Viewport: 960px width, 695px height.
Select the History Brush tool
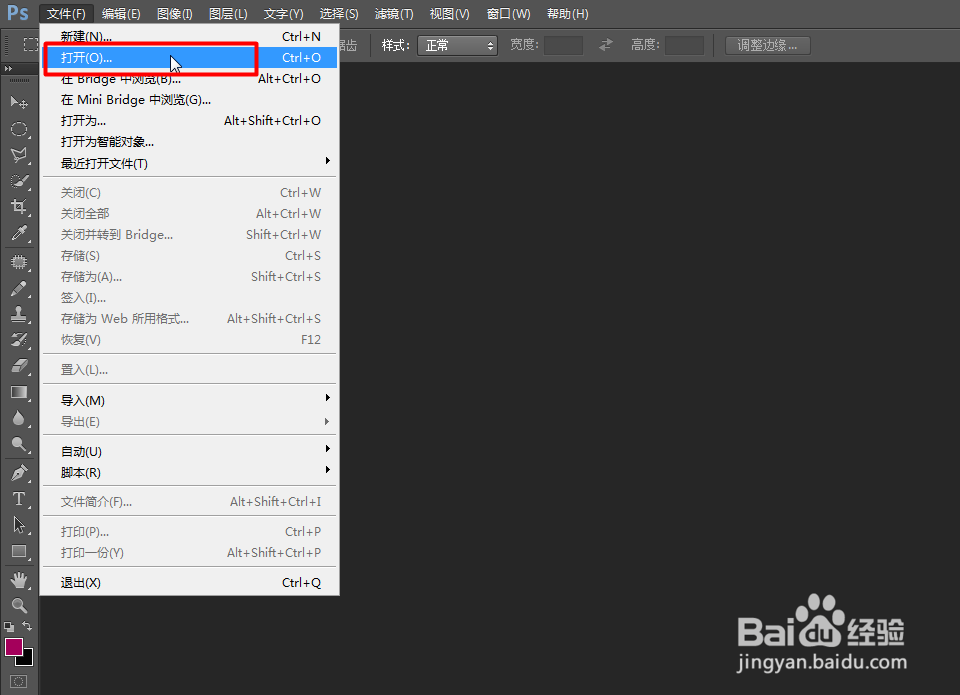click(x=19, y=340)
